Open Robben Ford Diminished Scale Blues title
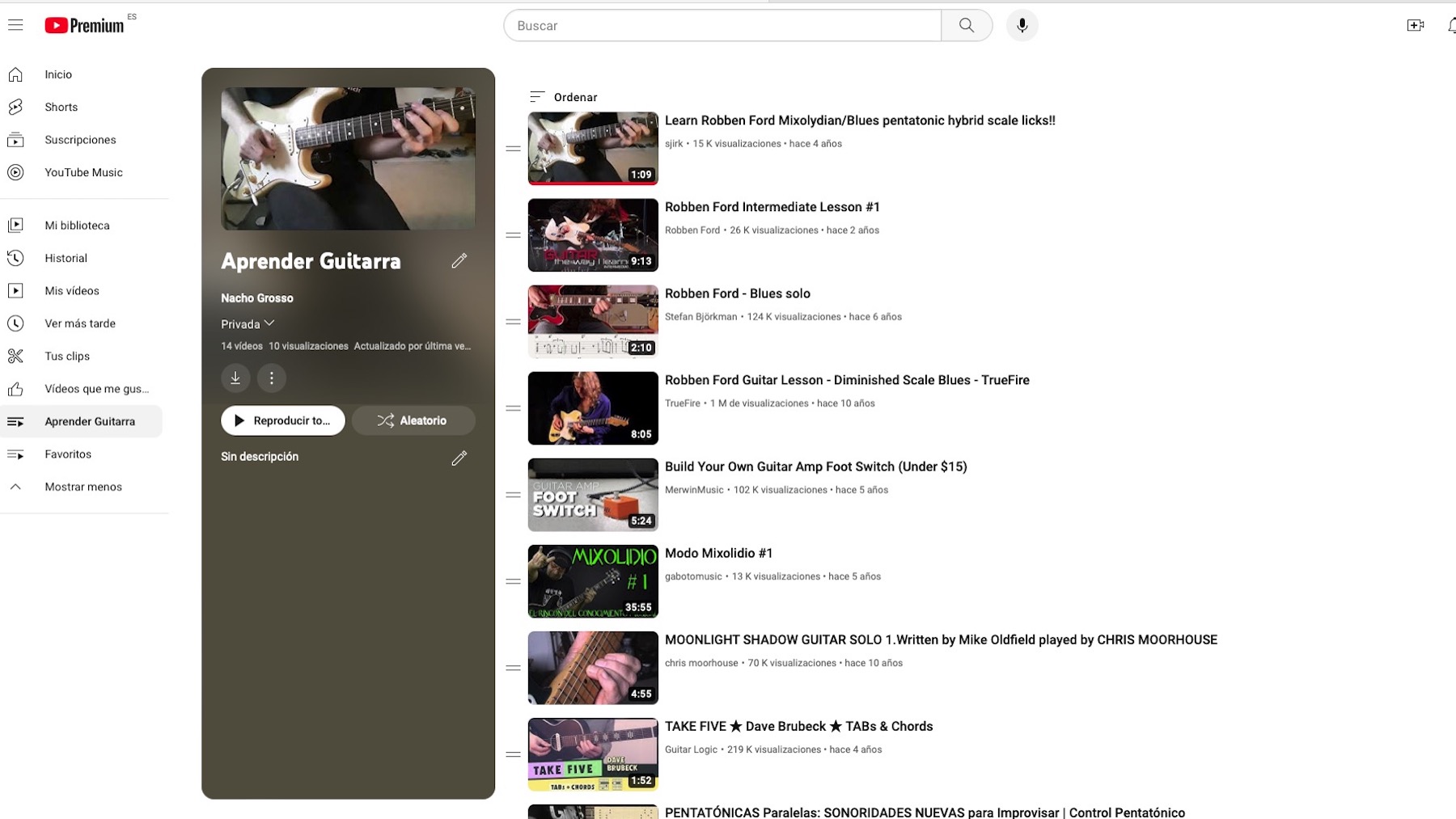 click(x=847, y=380)
